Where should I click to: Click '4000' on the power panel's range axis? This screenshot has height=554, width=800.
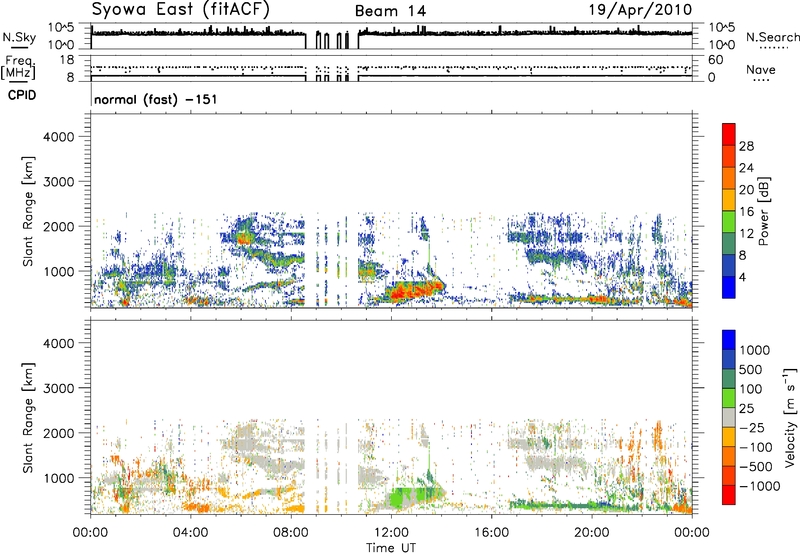pyautogui.click(x=59, y=137)
